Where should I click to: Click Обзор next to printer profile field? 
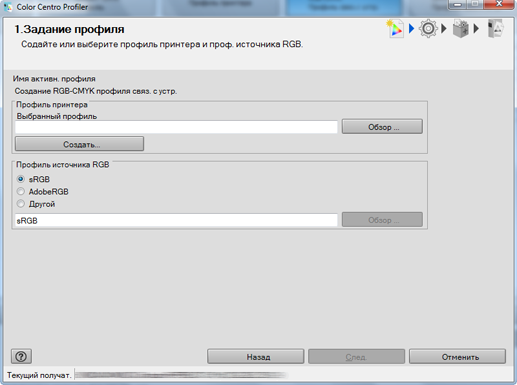tap(382, 127)
